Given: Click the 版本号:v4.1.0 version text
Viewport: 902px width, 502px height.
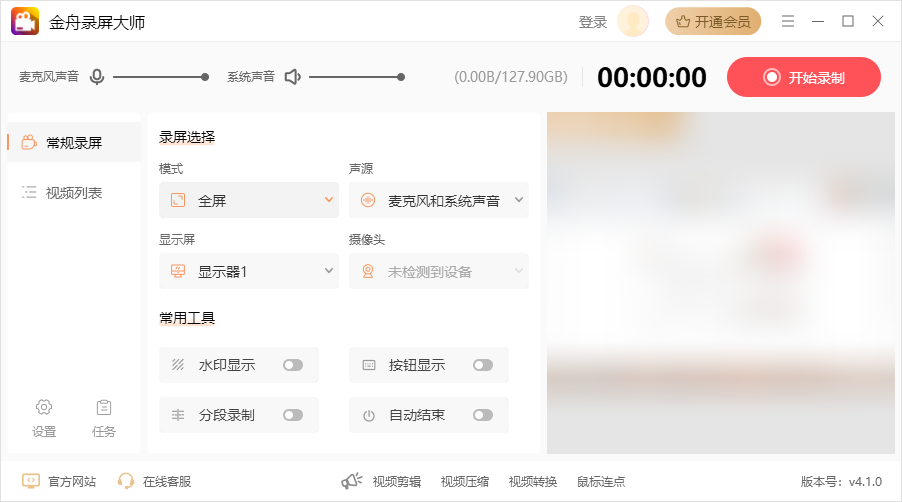Looking at the screenshot, I should (x=841, y=481).
